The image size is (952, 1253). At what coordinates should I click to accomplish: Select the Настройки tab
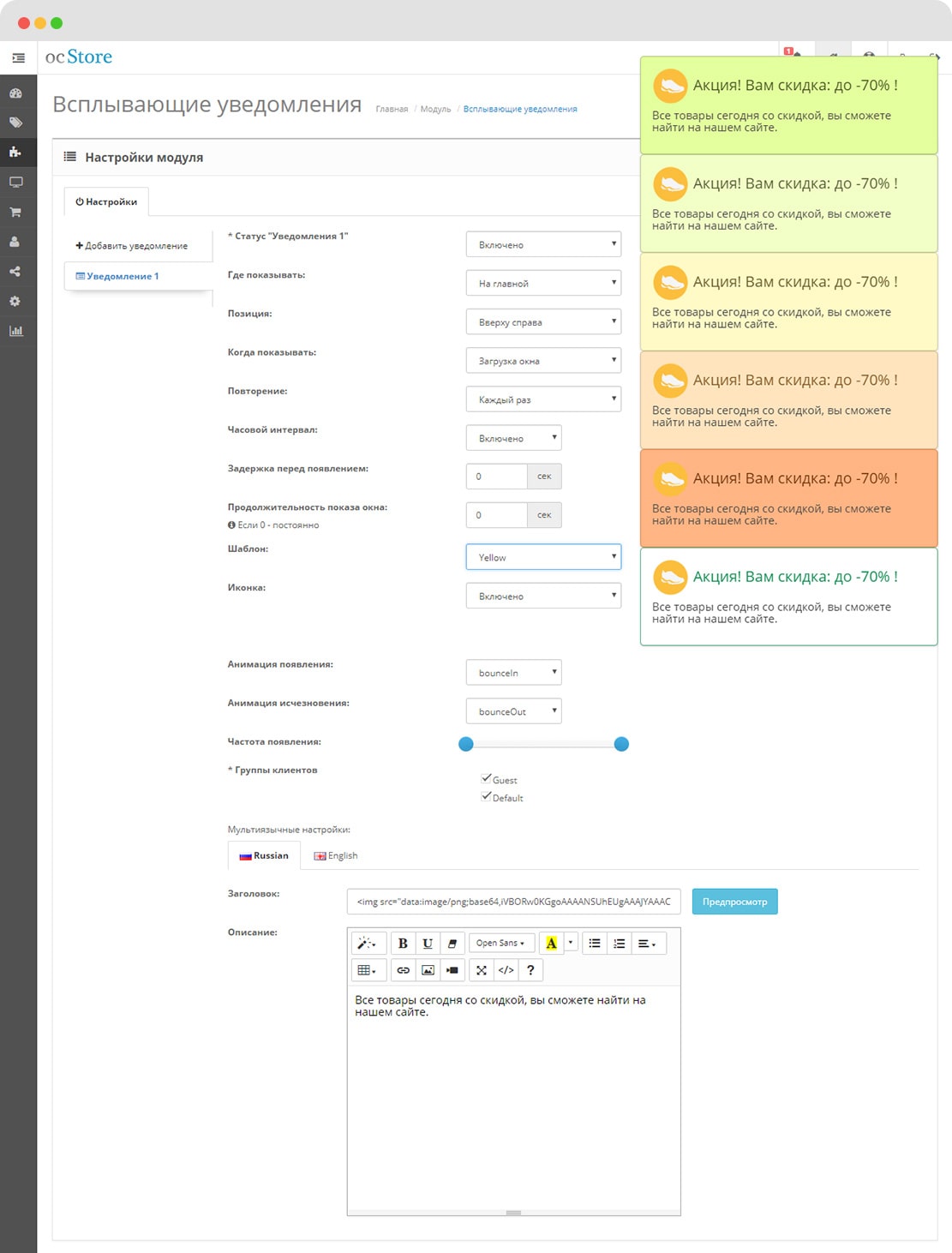[x=106, y=202]
